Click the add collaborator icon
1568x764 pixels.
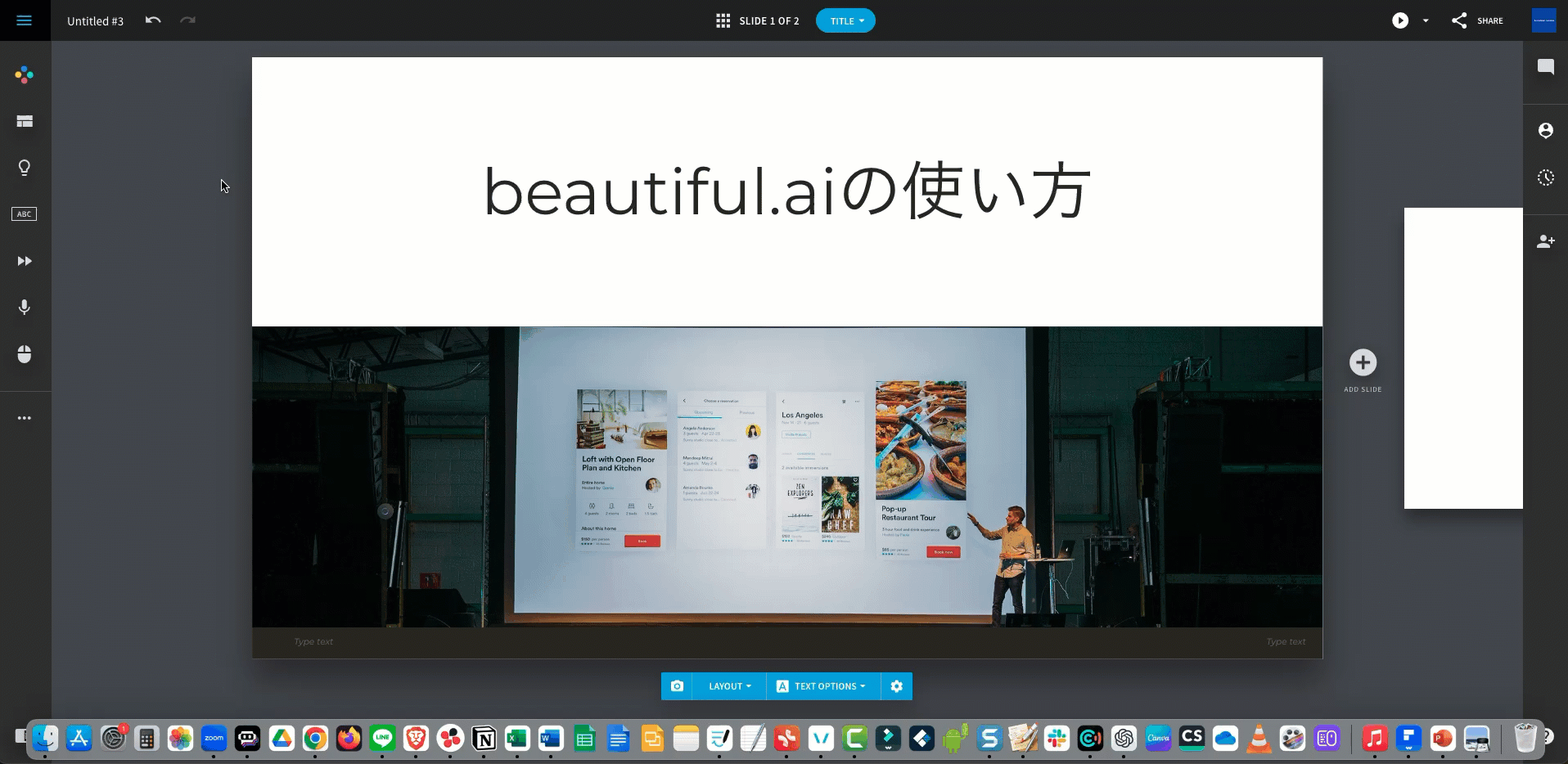(1545, 241)
